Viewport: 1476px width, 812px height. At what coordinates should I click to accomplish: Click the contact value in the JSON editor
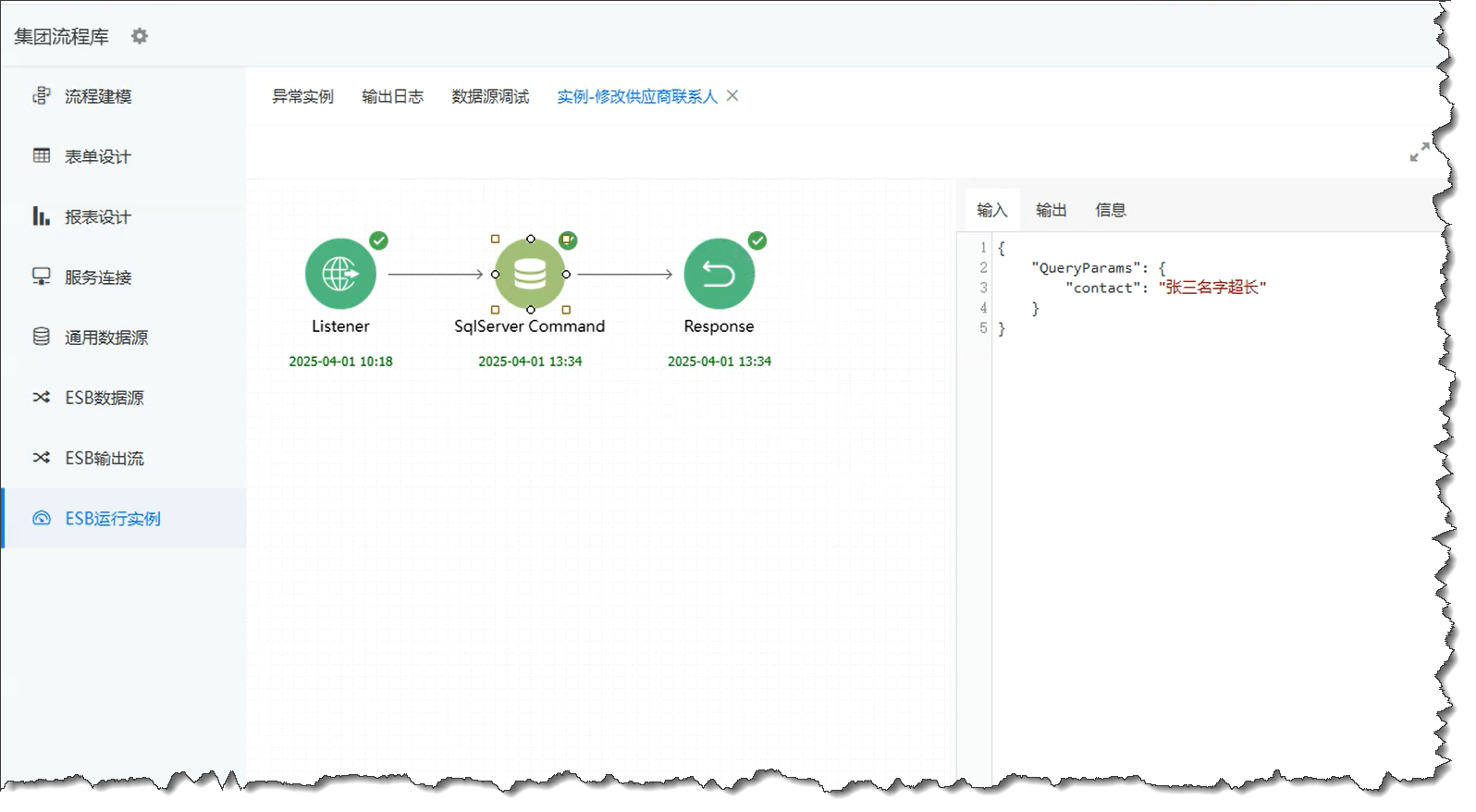tap(1212, 288)
